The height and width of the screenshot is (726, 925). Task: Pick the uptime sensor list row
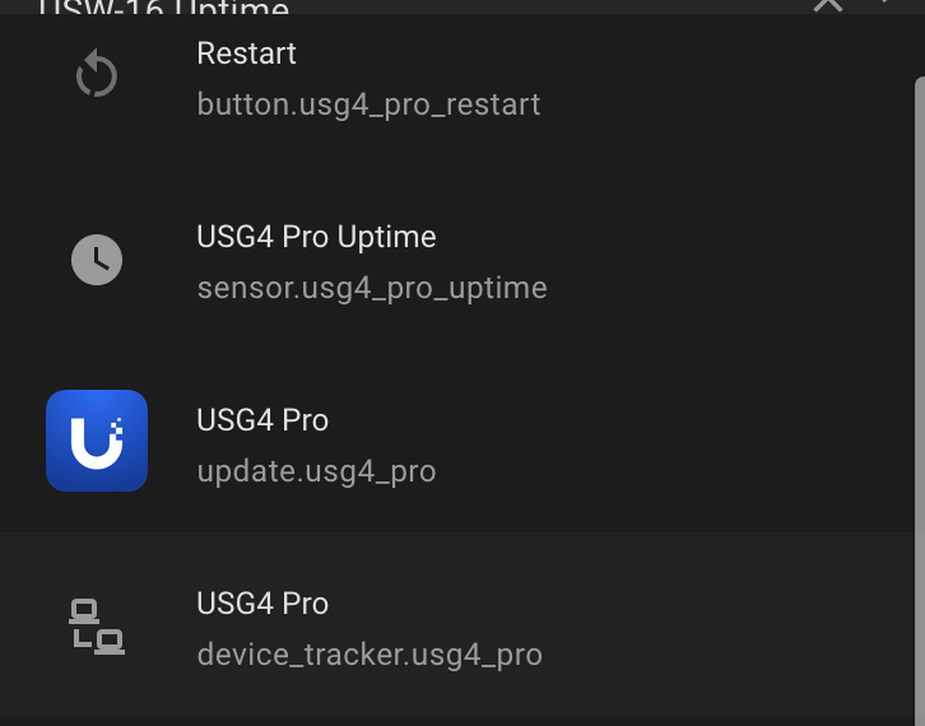tap(457, 257)
